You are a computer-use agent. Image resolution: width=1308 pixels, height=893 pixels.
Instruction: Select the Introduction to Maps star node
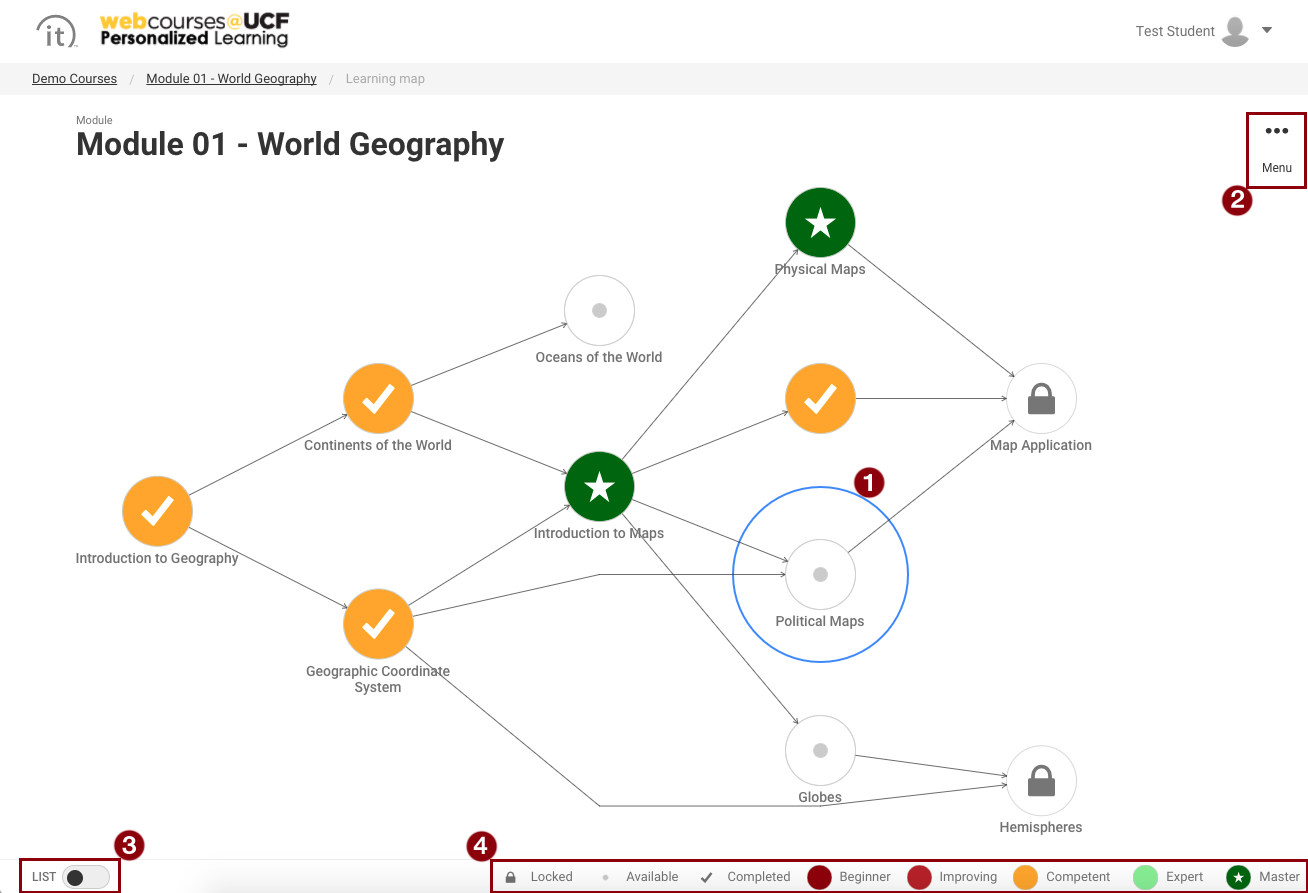599,487
